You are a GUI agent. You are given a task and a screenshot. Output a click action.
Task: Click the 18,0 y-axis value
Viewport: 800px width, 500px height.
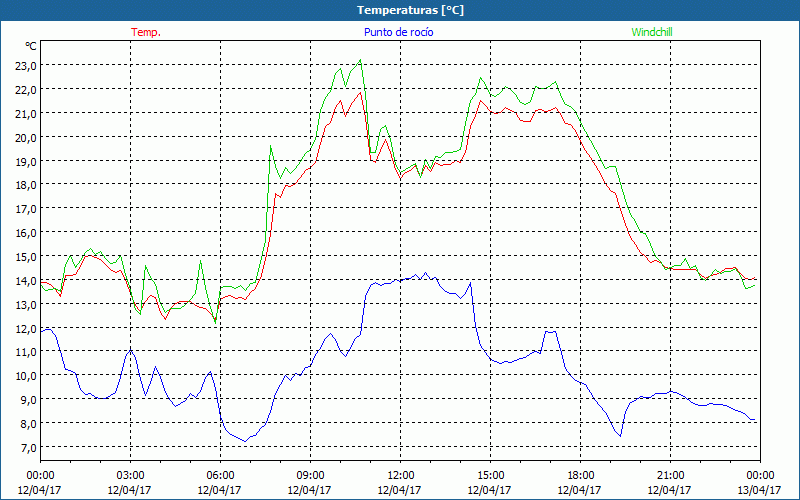click(26, 185)
